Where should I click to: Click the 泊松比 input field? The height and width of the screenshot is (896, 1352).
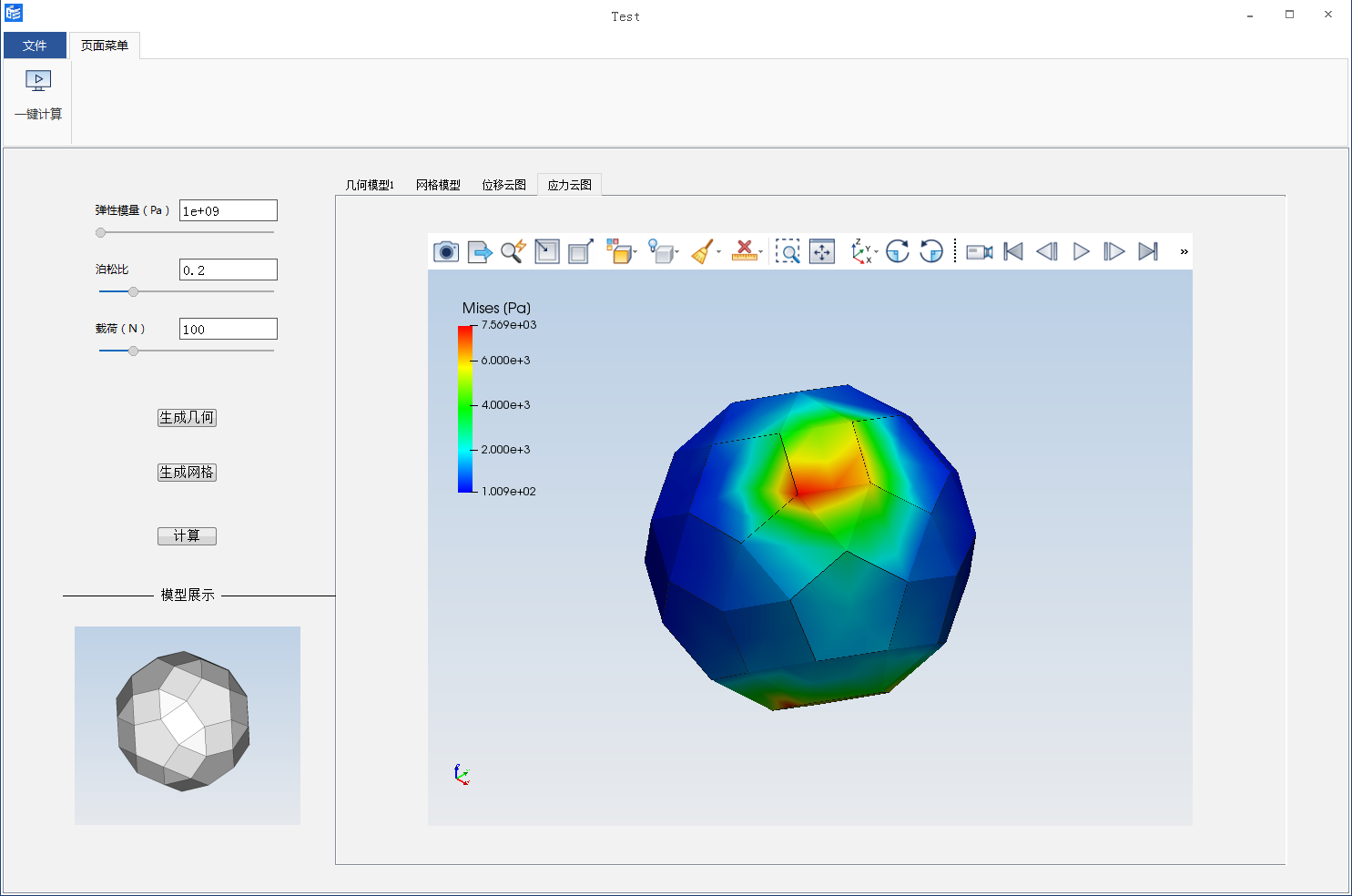[229, 270]
